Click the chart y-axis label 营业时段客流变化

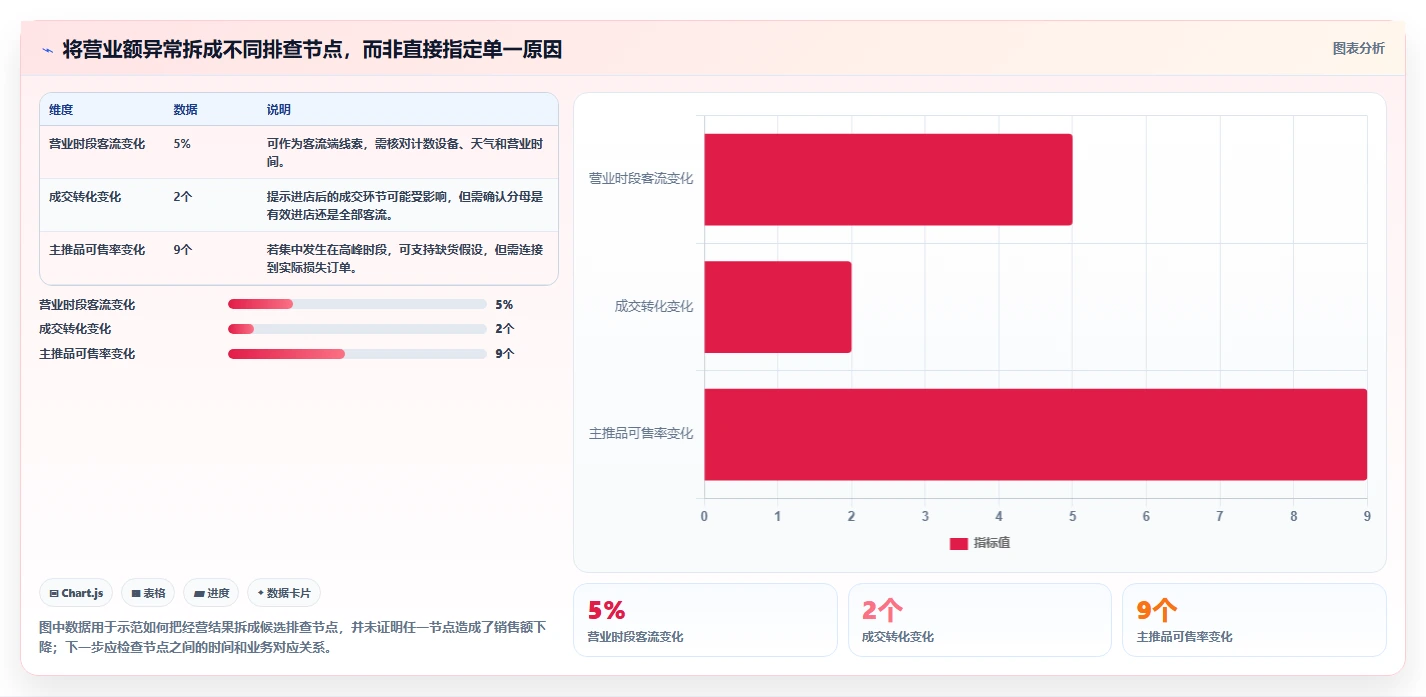(641, 179)
